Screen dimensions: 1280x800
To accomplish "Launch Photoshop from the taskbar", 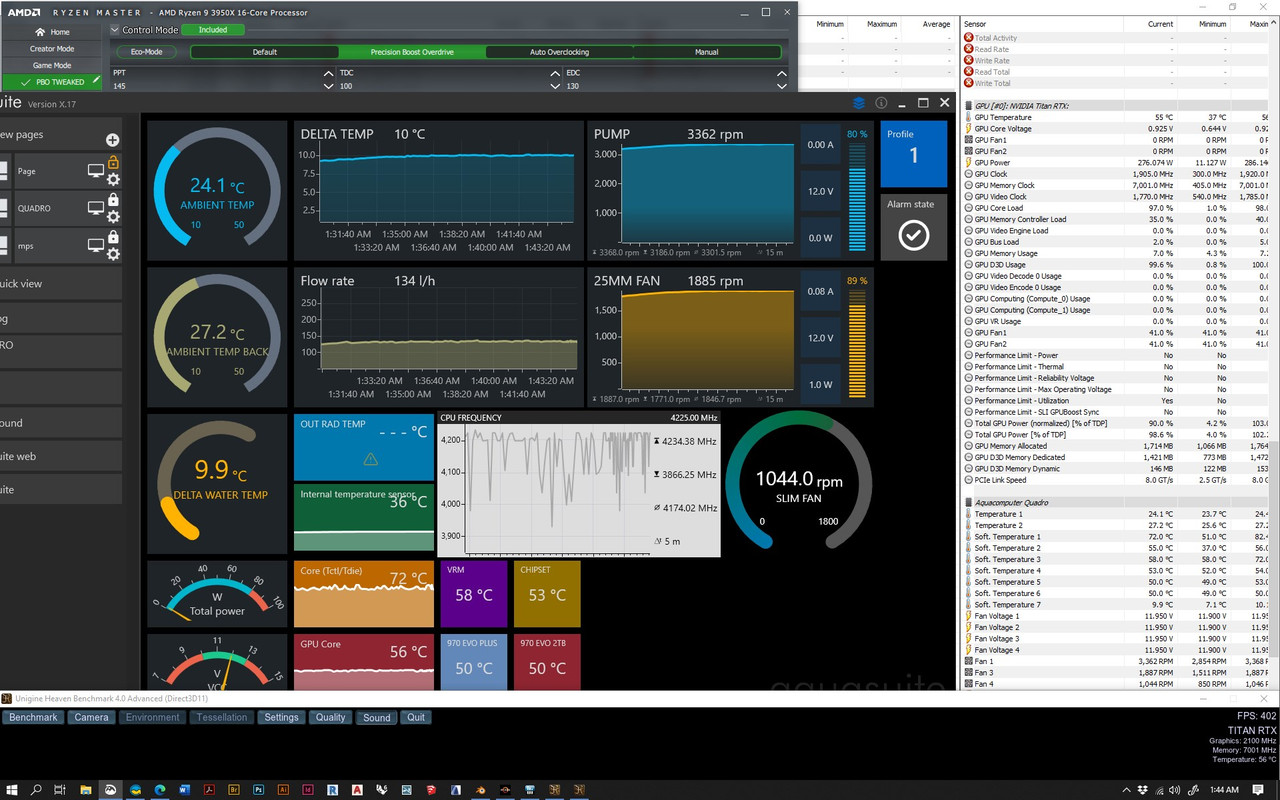I will tap(258, 790).
